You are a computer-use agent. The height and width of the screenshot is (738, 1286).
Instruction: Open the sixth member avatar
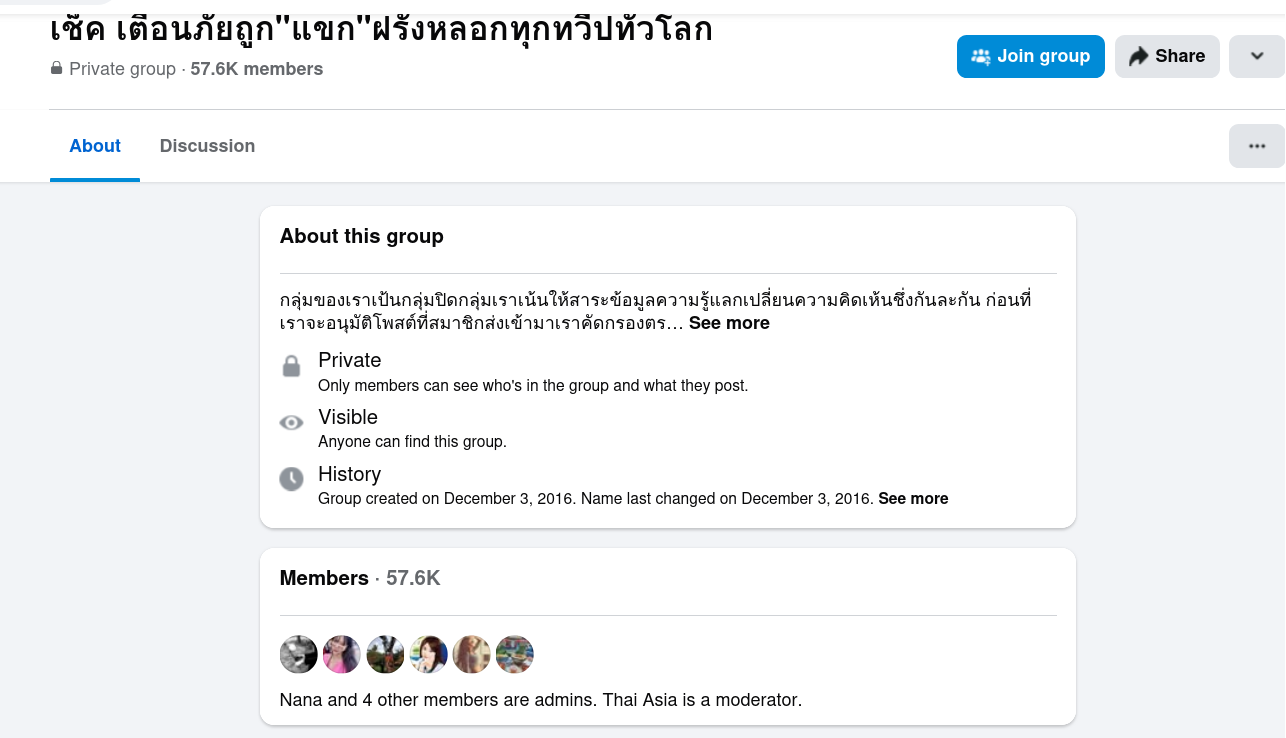(515, 655)
